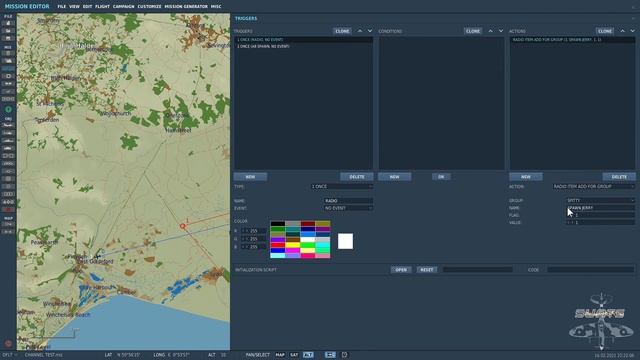Screen dimensions: 640x360
Task: Click DELETE button under Triggers list
Action: pyautogui.click(x=357, y=177)
